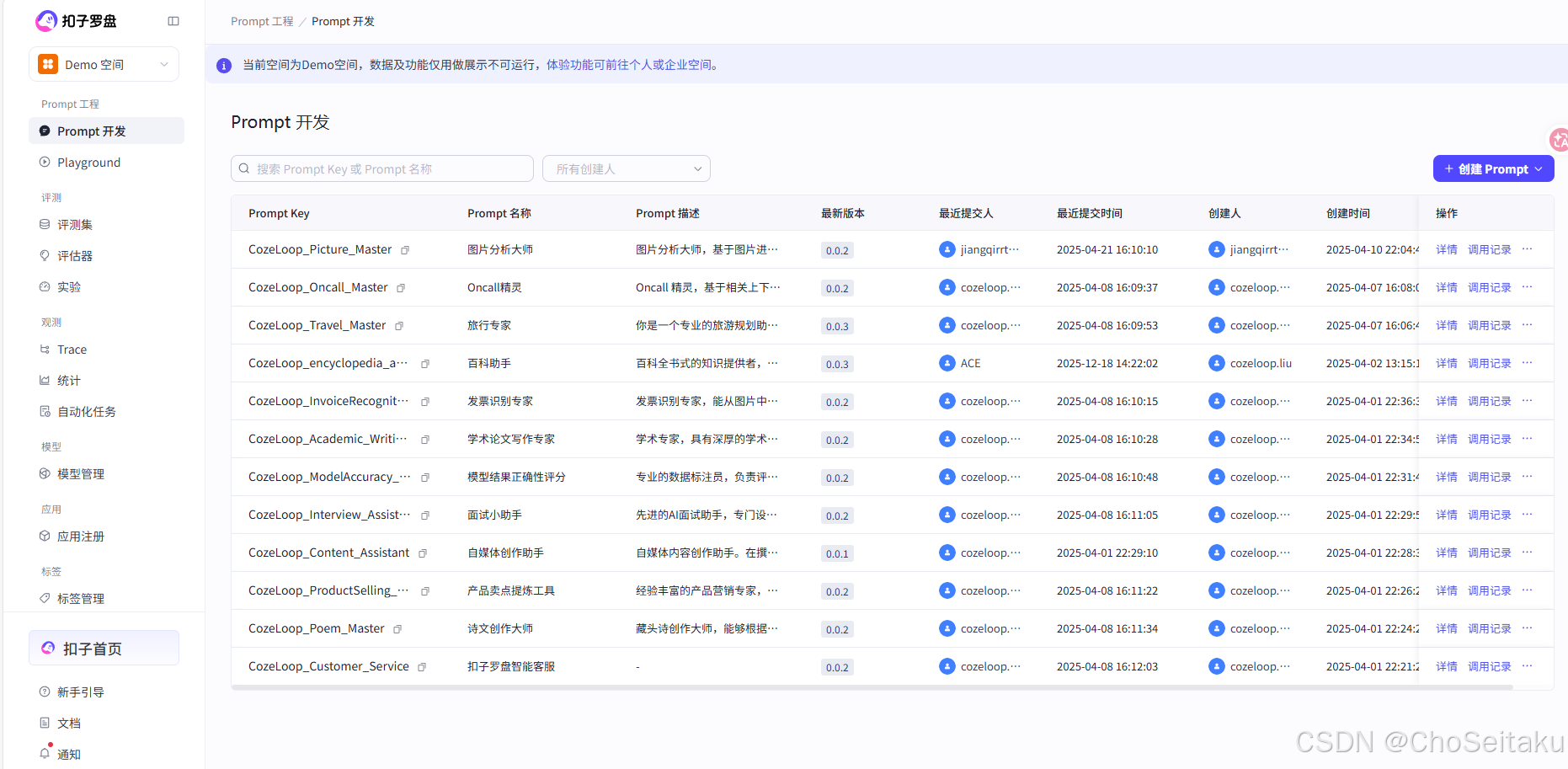
Task: Copy the CozeLoop_Oncall_Master key
Action: 401,288
